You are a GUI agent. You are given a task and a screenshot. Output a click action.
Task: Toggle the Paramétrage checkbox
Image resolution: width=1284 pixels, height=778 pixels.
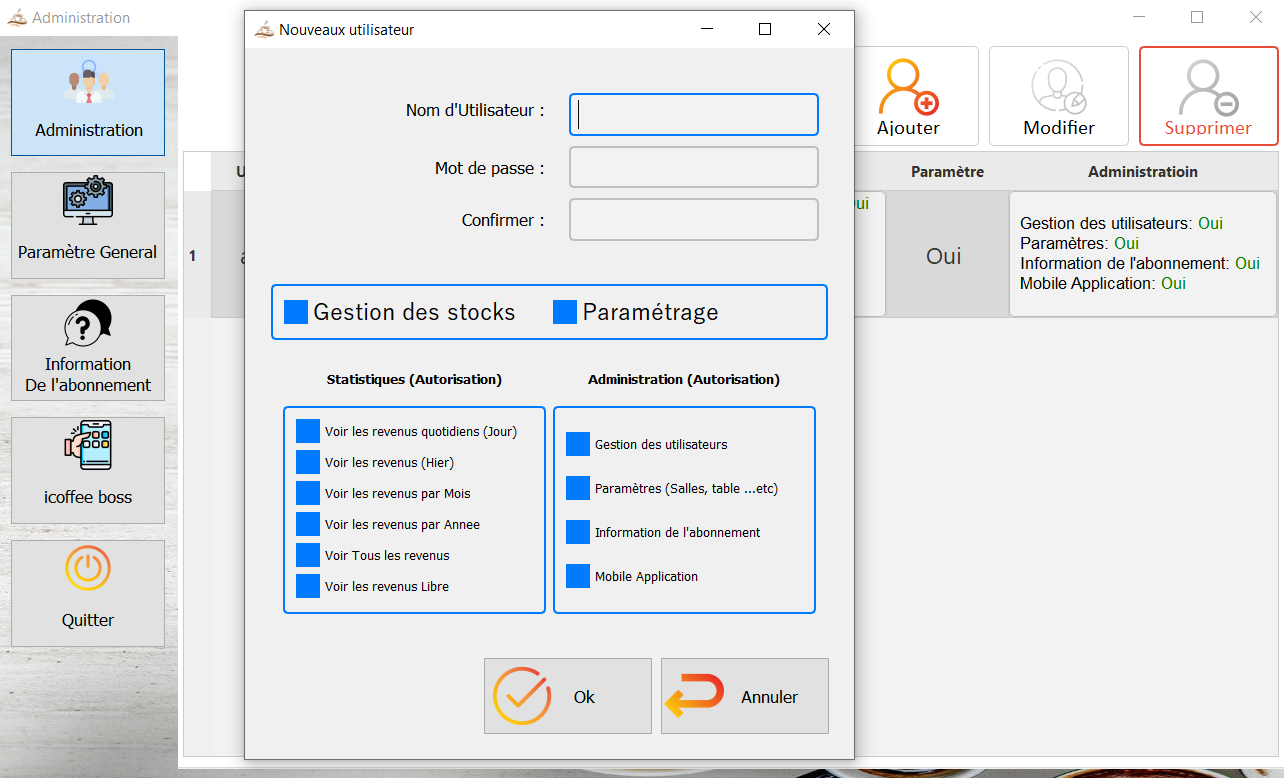565,312
